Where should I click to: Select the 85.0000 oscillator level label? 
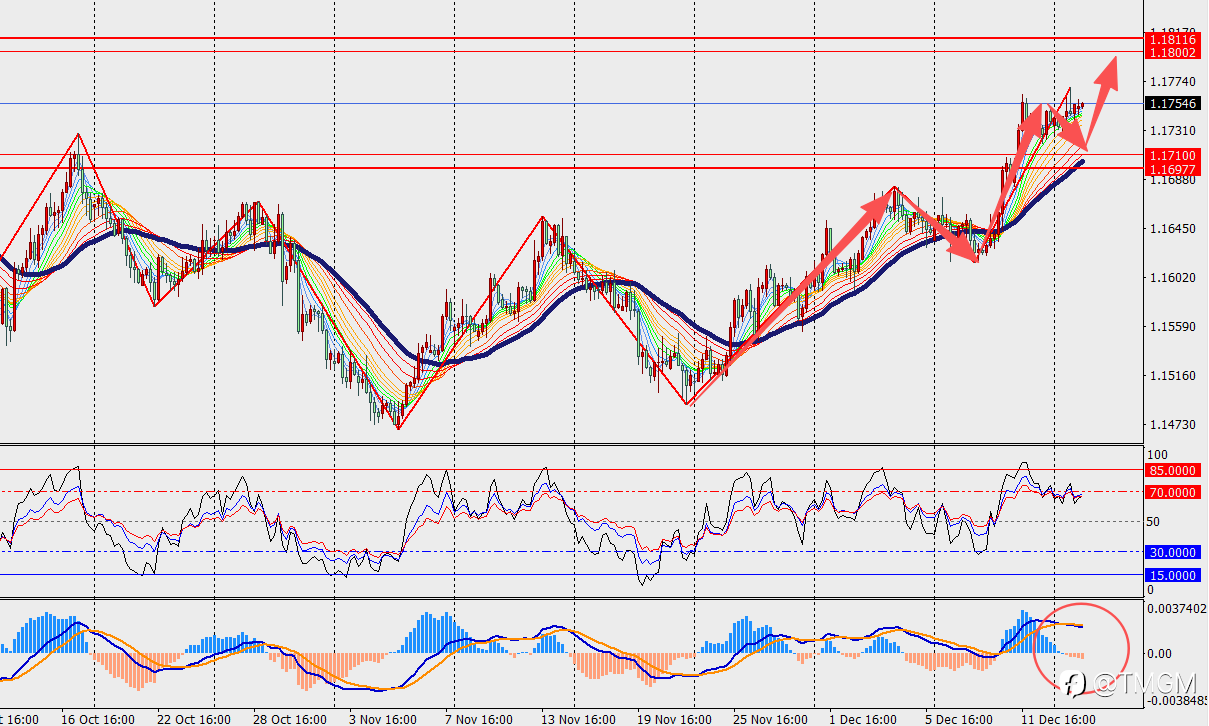coord(1173,470)
